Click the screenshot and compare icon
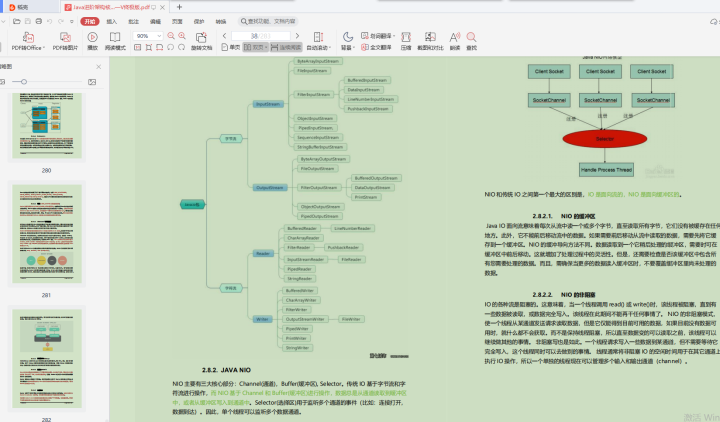The width and height of the screenshot is (720, 422). [430, 37]
